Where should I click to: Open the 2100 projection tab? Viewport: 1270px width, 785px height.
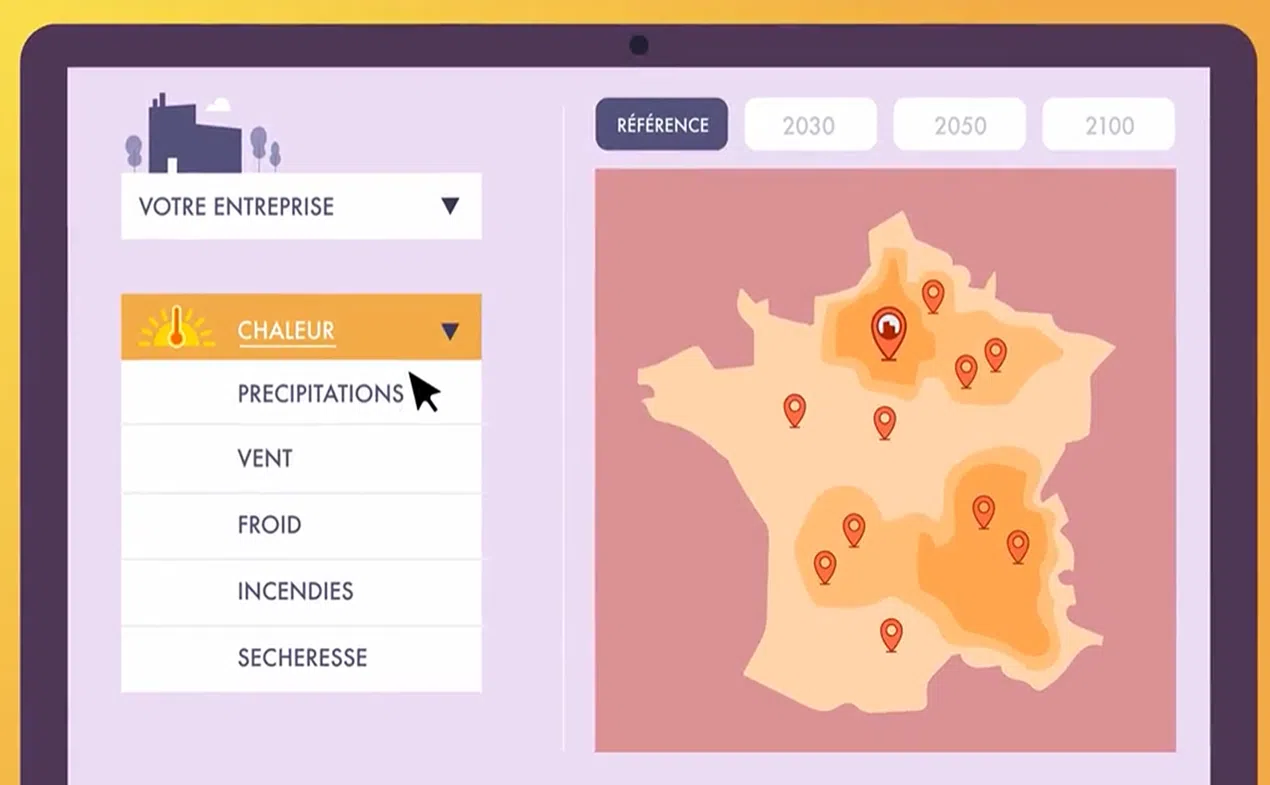(1109, 125)
